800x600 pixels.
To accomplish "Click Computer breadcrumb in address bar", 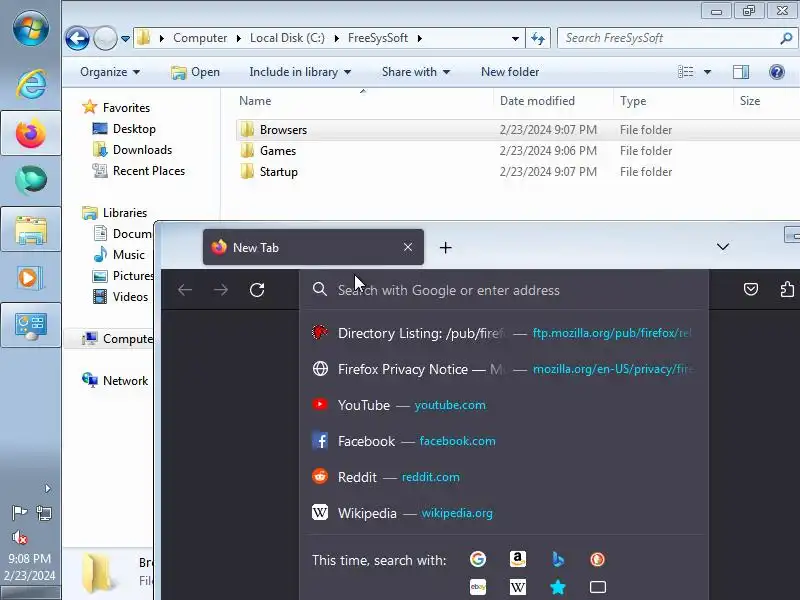I will (x=199, y=38).
